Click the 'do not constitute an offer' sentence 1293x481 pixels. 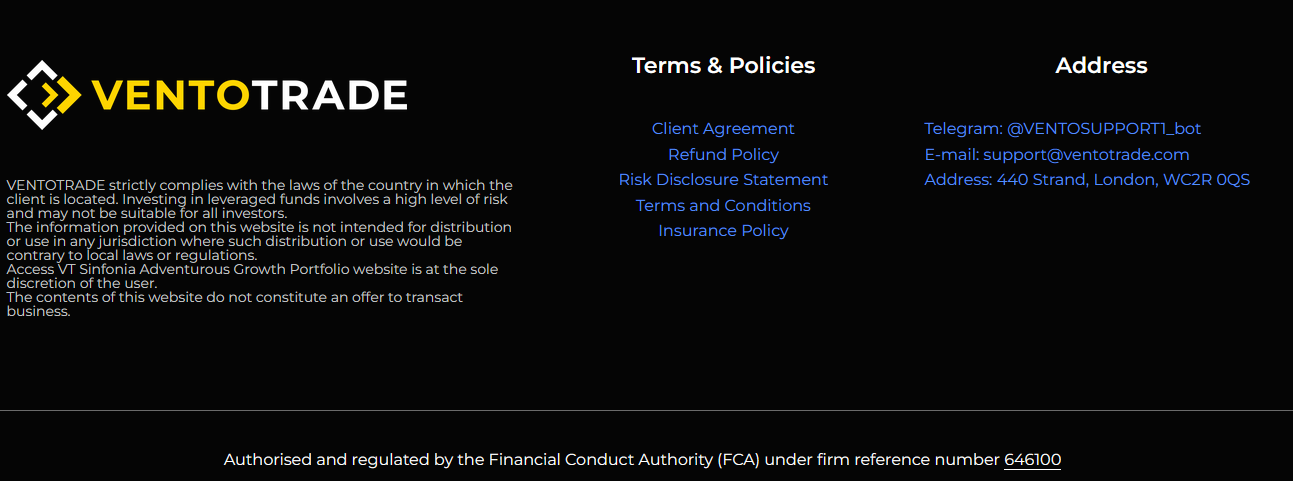tap(235, 304)
